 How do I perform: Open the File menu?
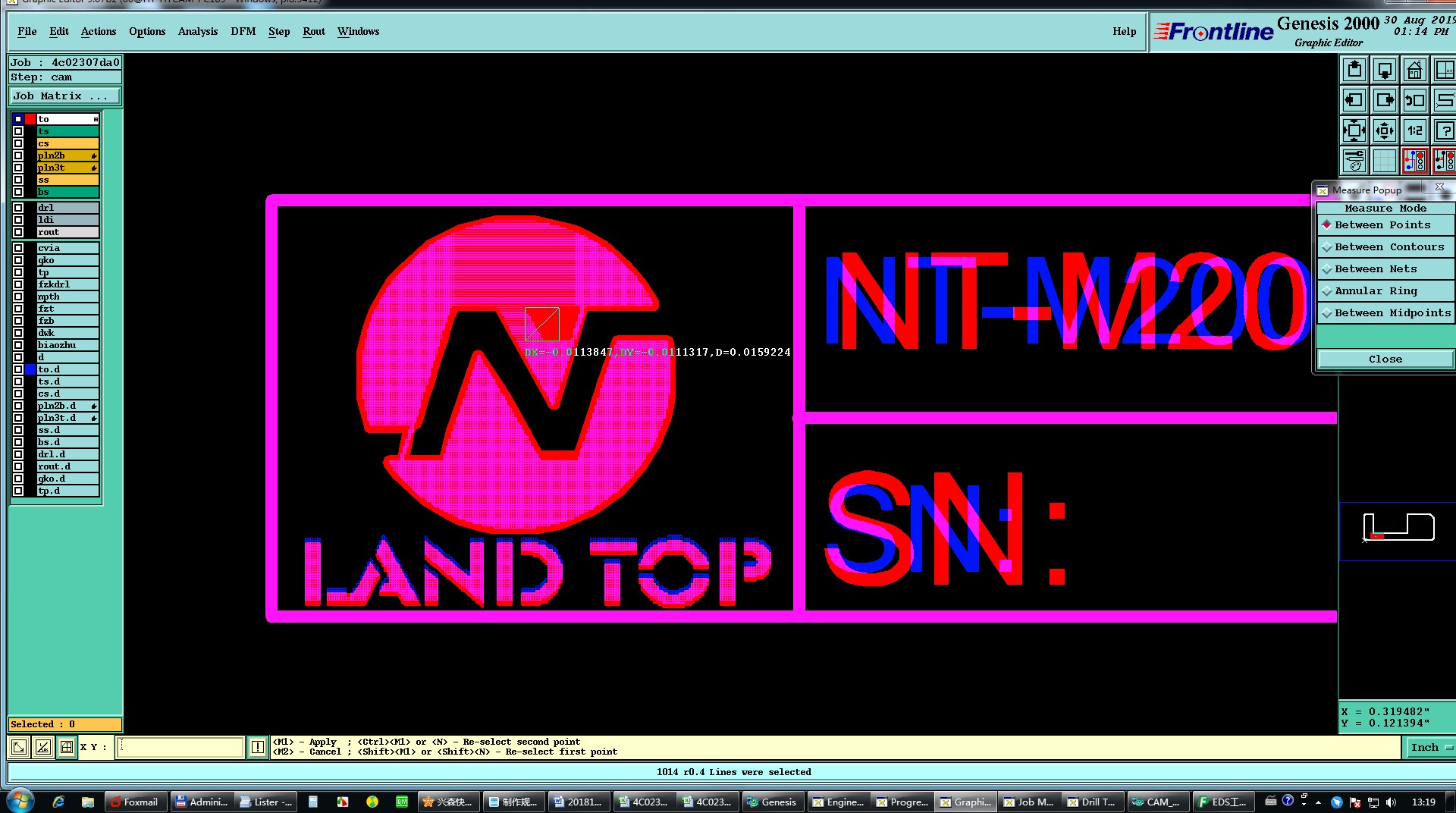(x=27, y=31)
